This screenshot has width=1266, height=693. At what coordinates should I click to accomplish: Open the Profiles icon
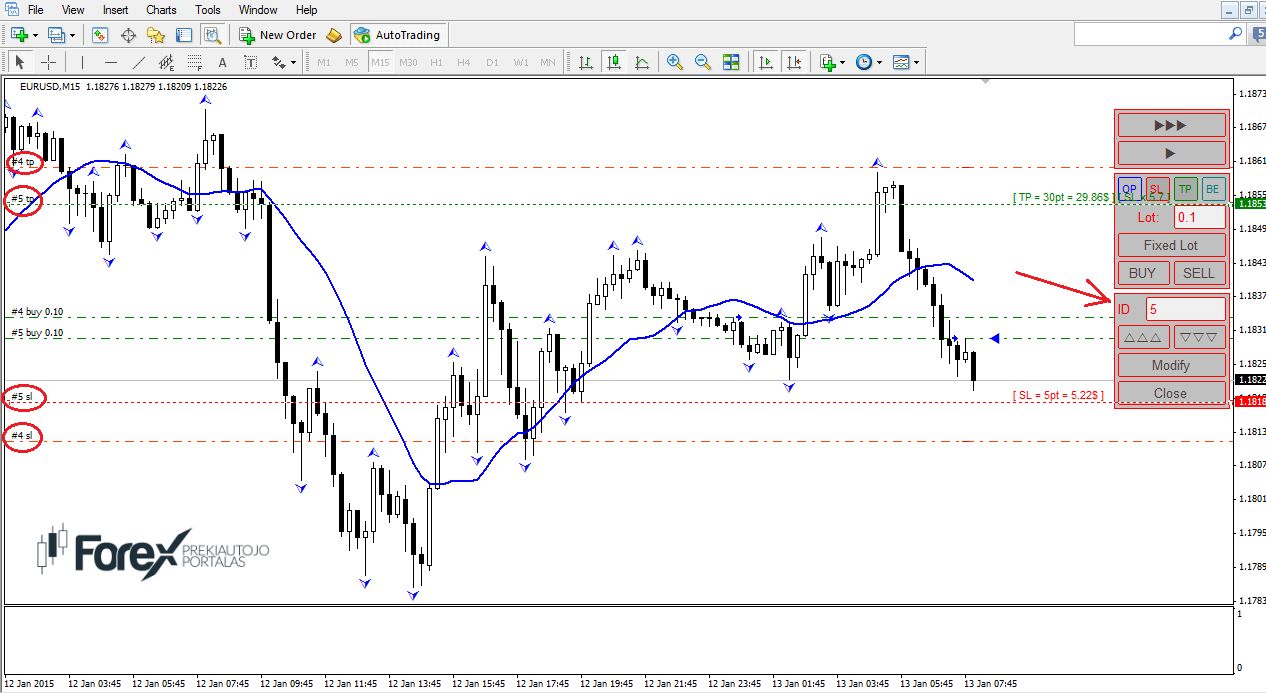point(55,35)
